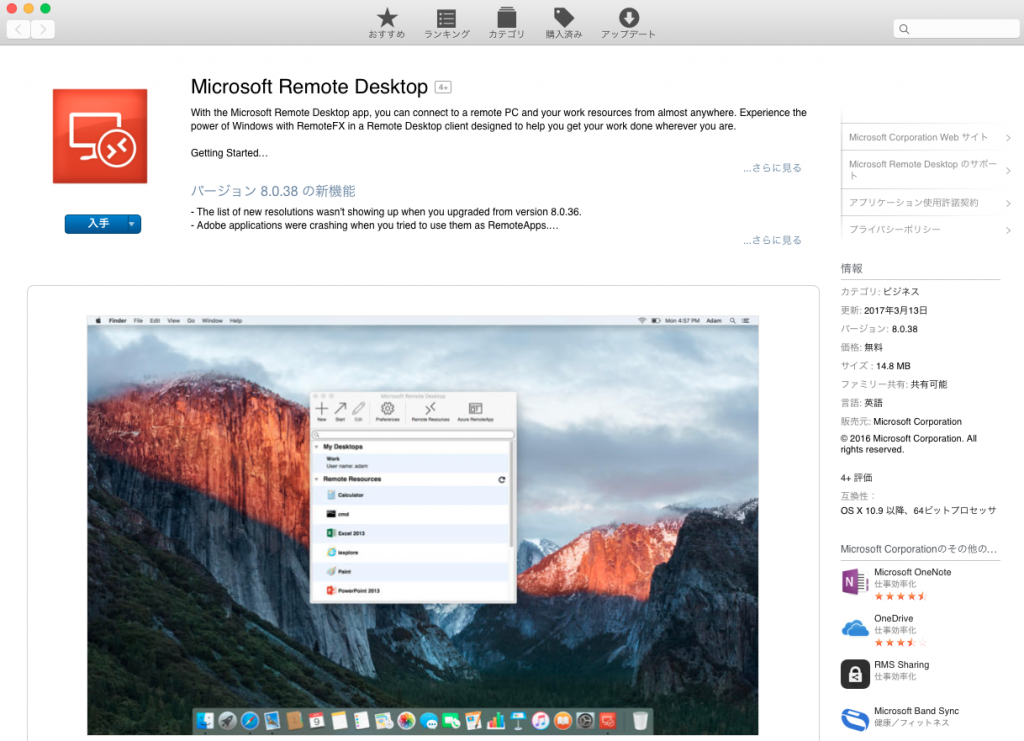
Task: Click the chevron beside プライバシーポリシー
Action: tap(1008, 230)
